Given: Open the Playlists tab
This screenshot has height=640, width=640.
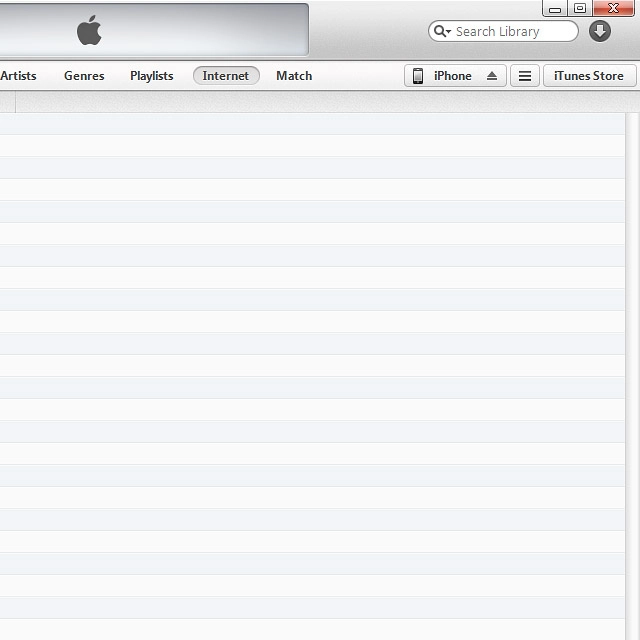Looking at the screenshot, I should click(151, 76).
